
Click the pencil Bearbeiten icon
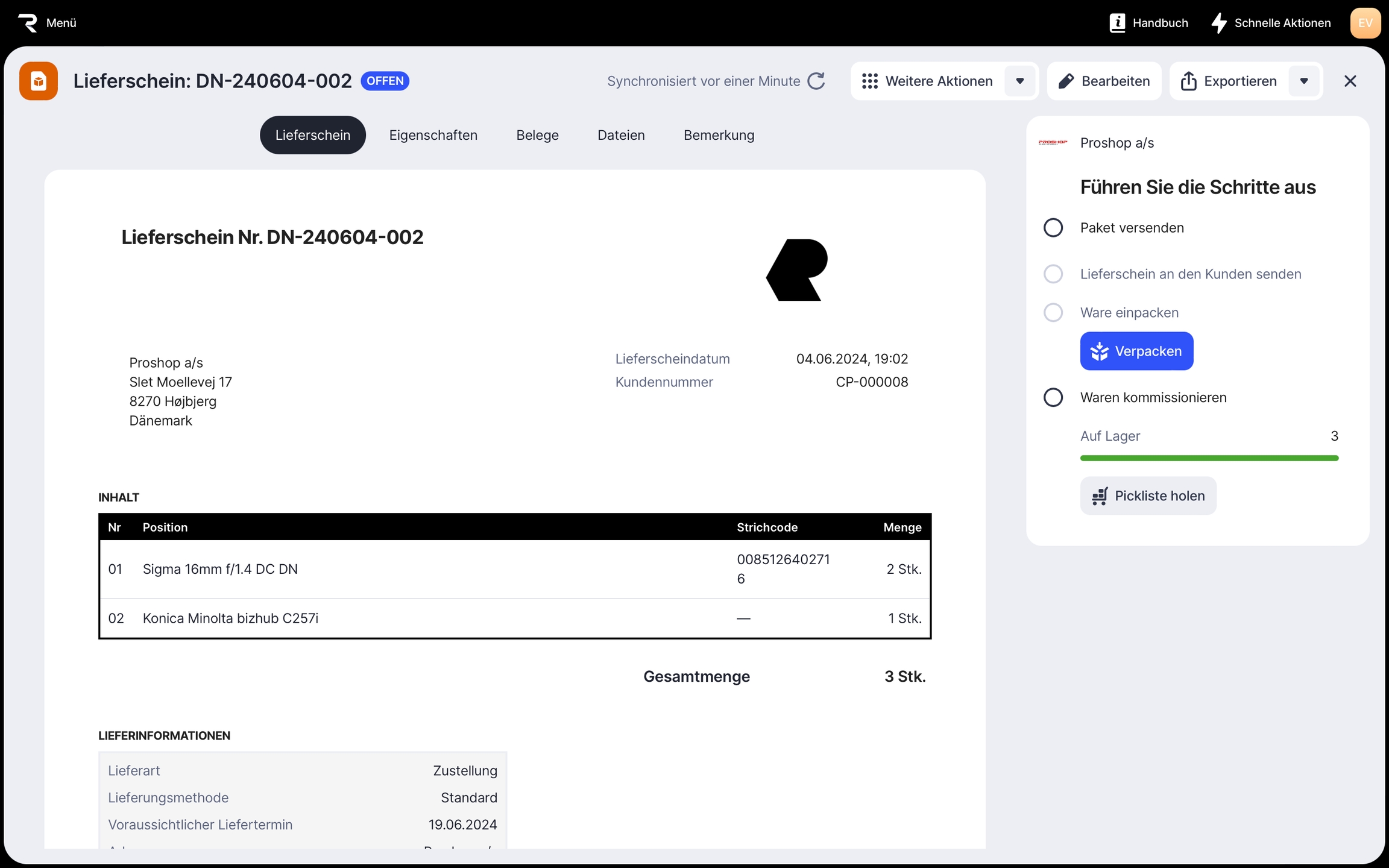pos(1066,81)
